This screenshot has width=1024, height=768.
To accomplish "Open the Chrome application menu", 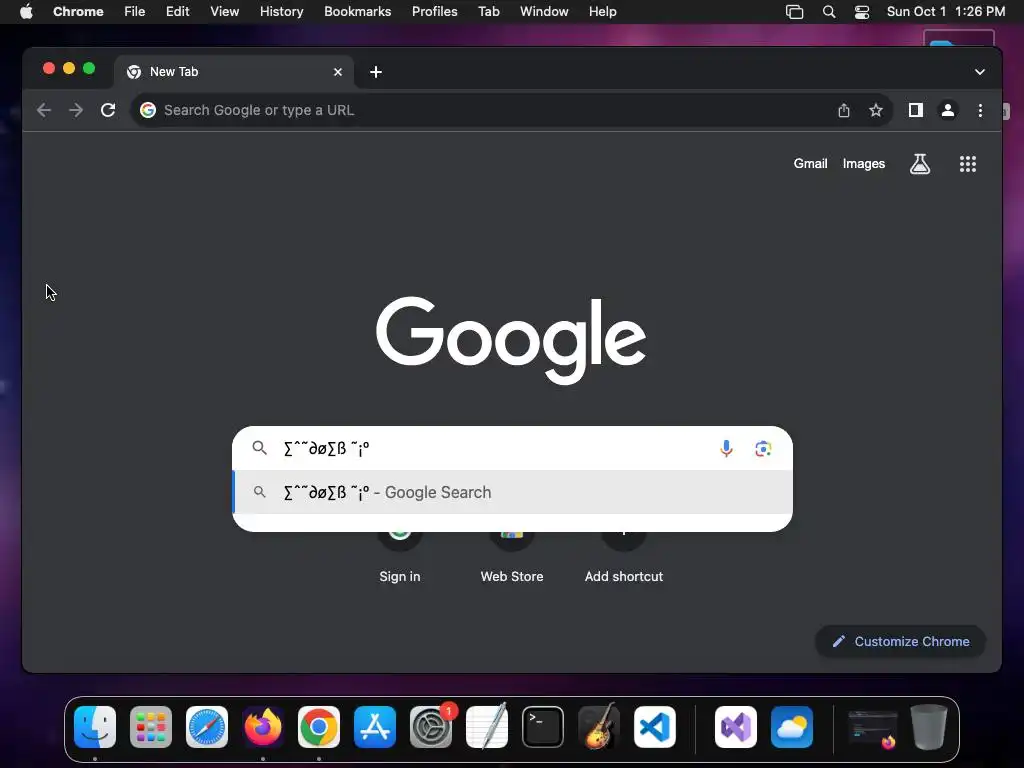I will [x=78, y=12].
